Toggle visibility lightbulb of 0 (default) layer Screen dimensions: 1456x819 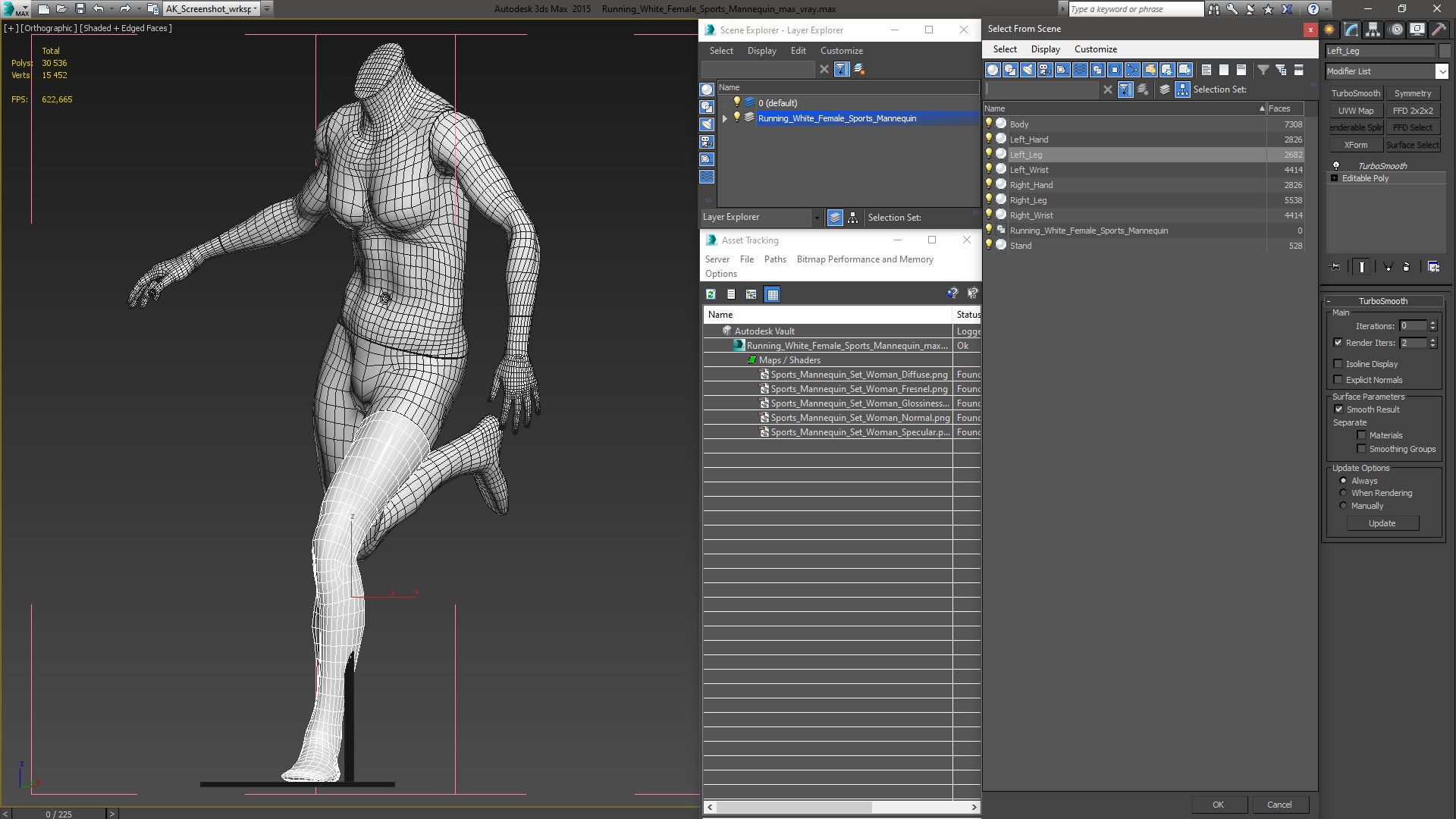tap(736, 102)
